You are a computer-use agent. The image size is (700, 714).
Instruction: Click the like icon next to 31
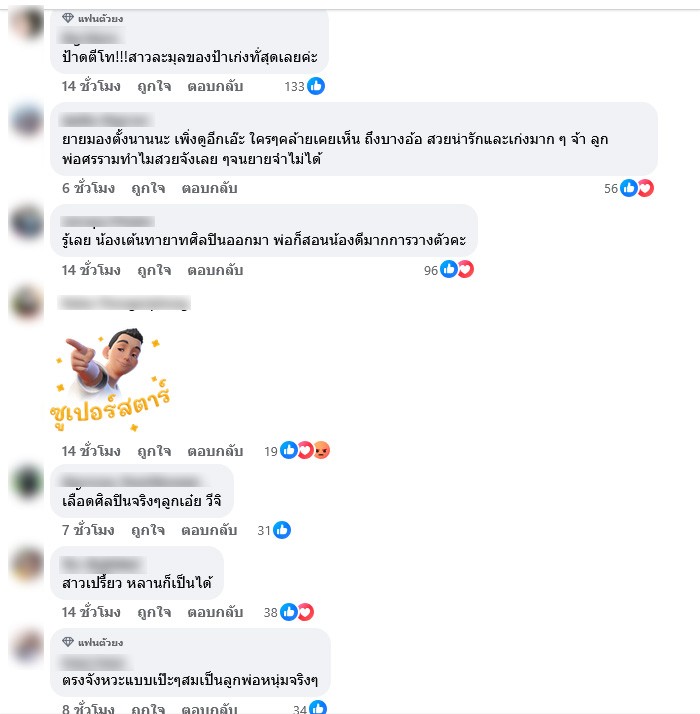pos(282,530)
